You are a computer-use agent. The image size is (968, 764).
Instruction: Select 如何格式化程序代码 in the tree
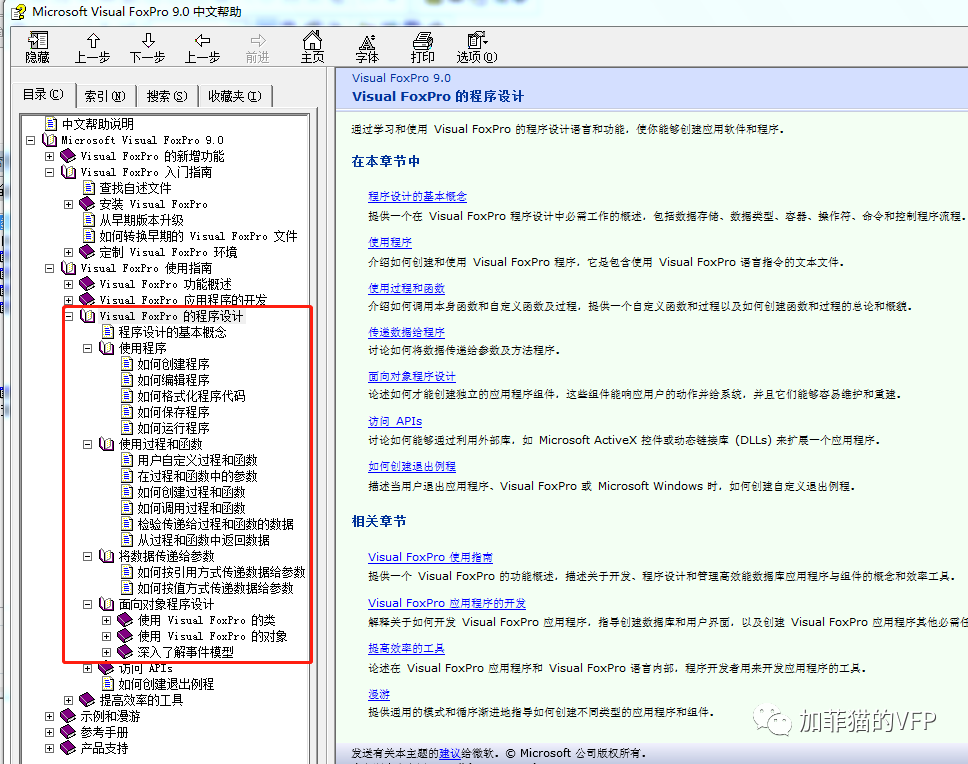point(191,396)
